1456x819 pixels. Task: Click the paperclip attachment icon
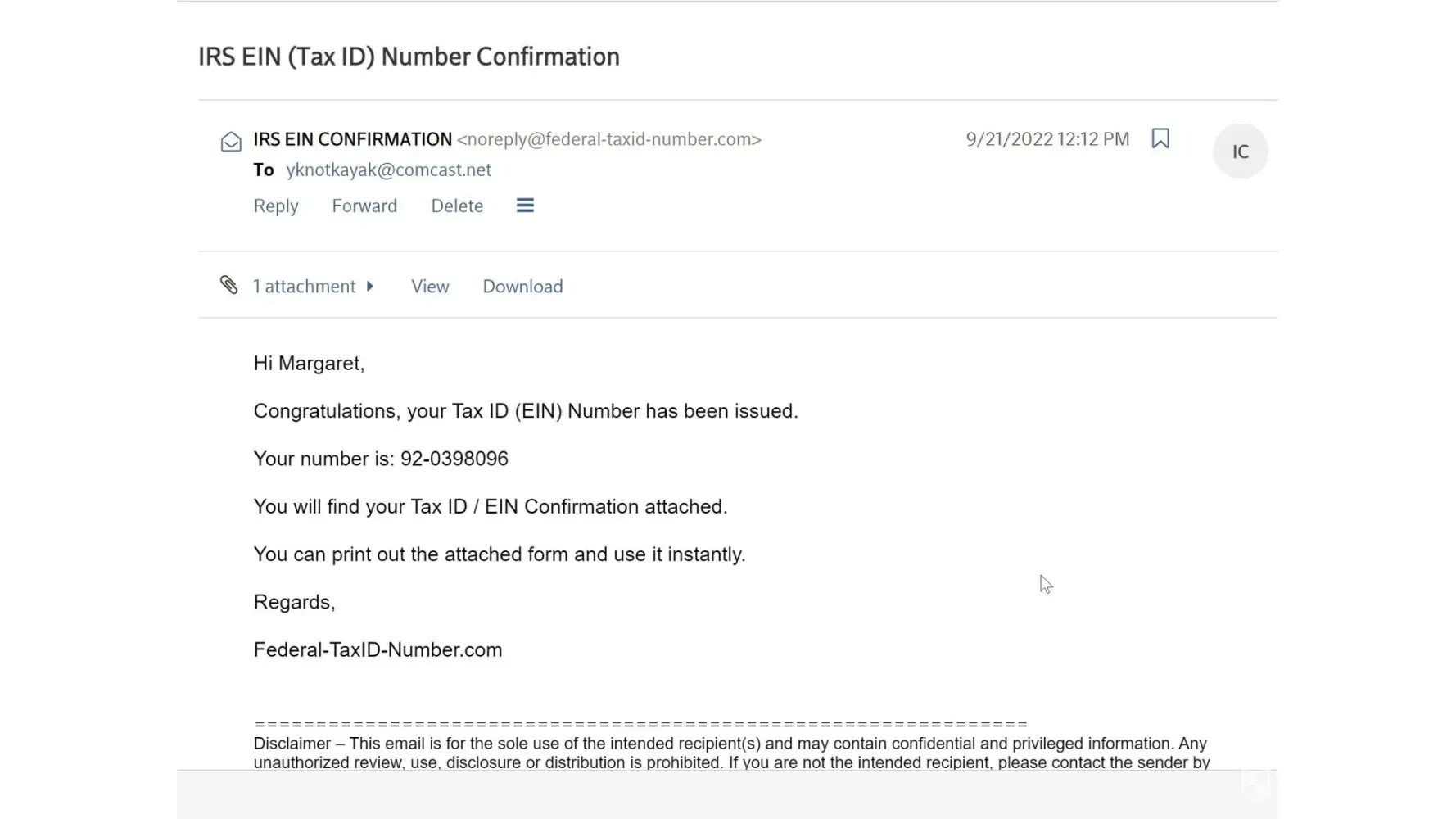pos(229,285)
